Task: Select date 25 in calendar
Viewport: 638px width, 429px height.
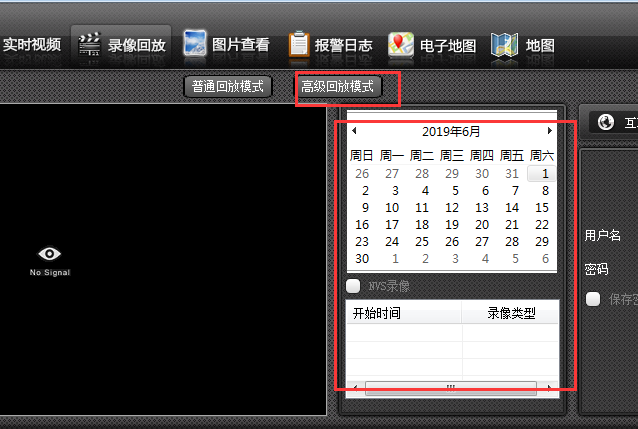Action: (422, 242)
